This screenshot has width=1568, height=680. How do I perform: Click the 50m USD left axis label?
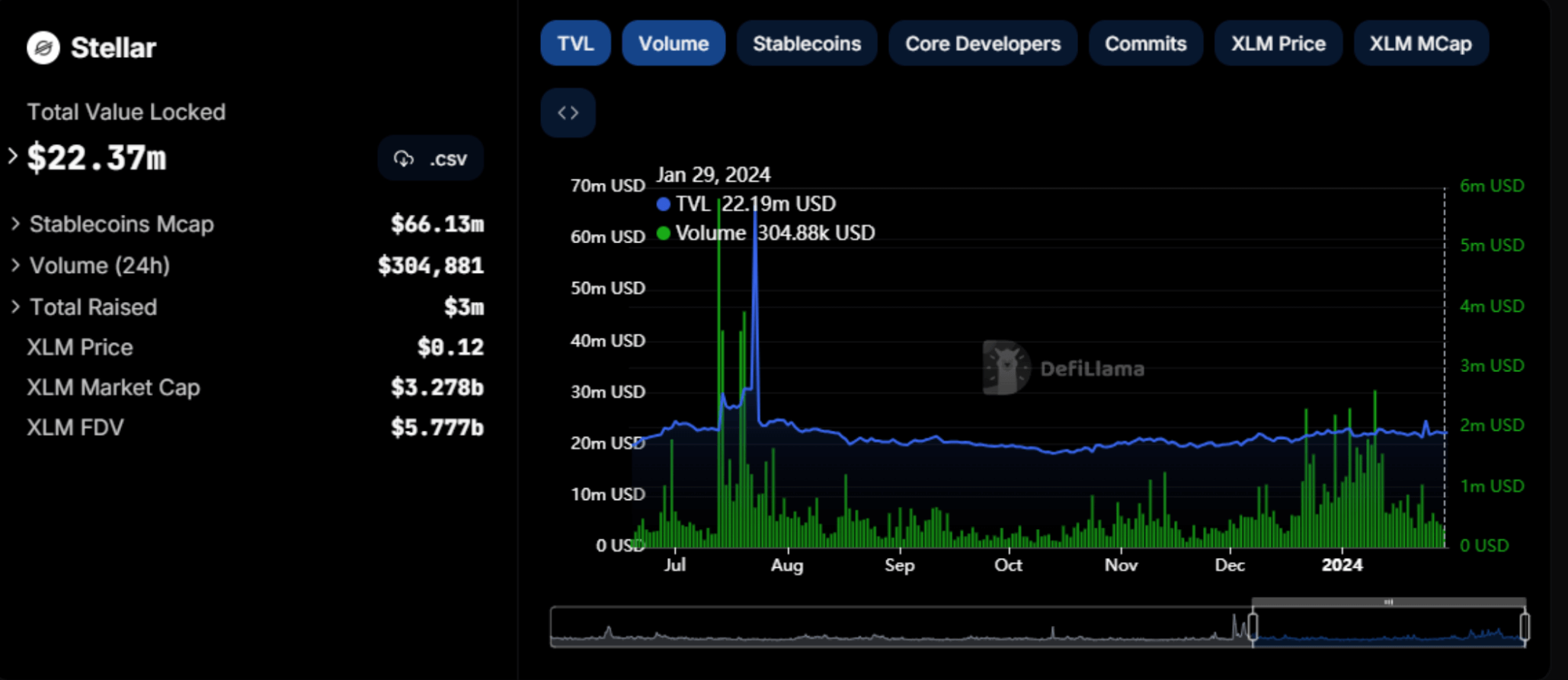coord(608,288)
